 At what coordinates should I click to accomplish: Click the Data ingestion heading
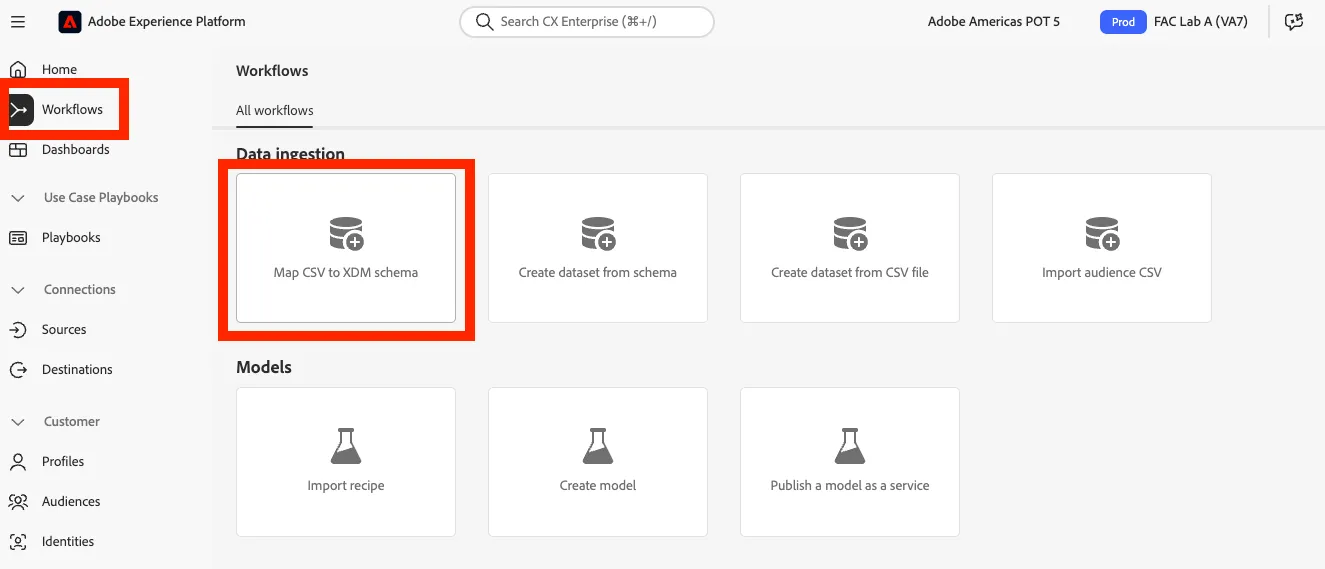click(290, 154)
